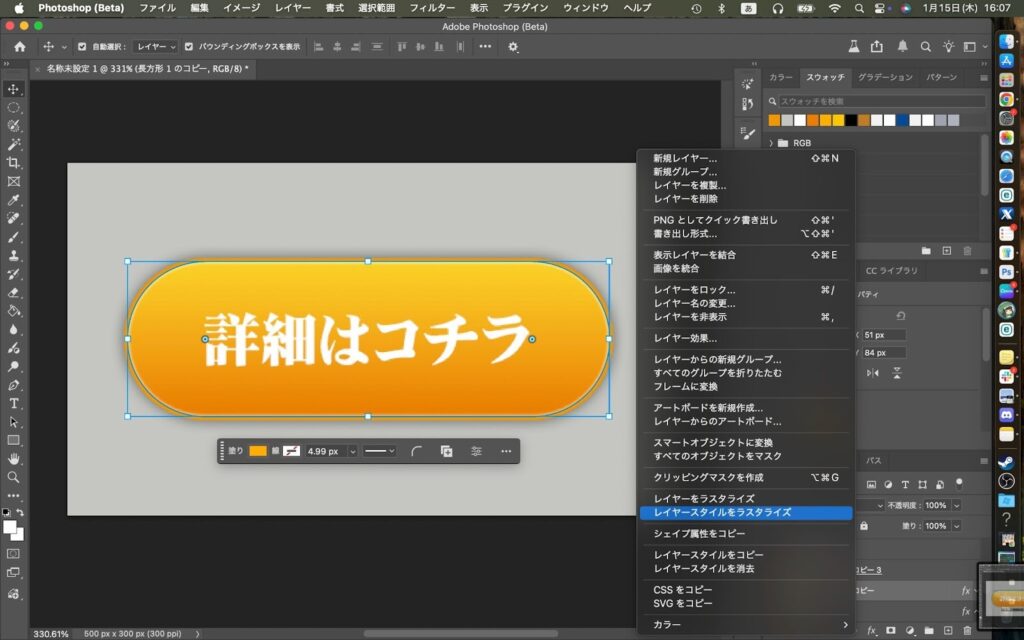Select the Horizontal Type tool

pos(14,403)
